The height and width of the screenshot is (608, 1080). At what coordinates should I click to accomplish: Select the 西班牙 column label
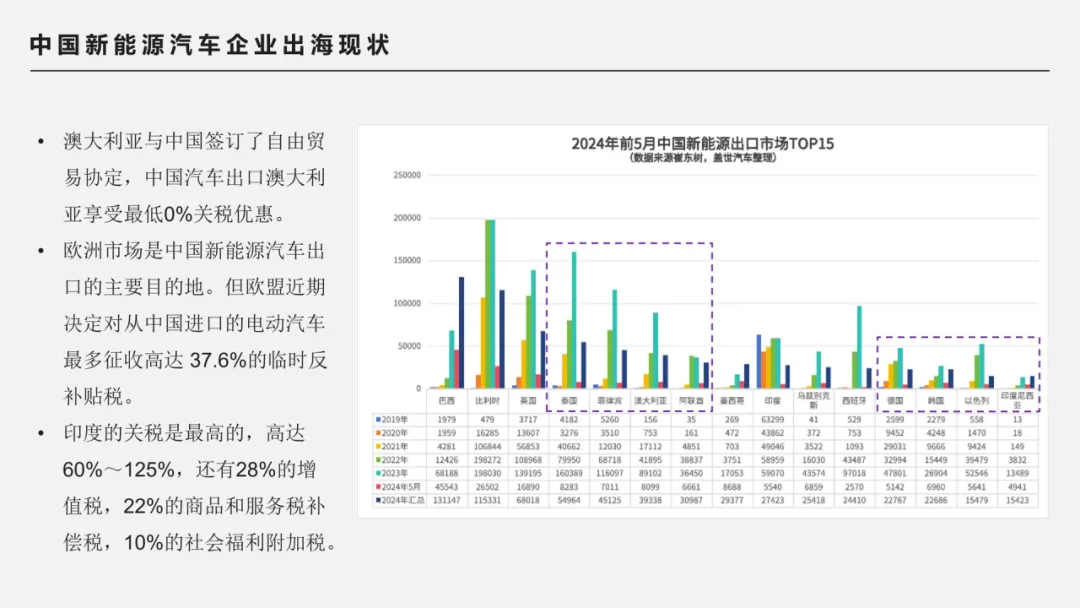pyautogui.click(x=855, y=400)
